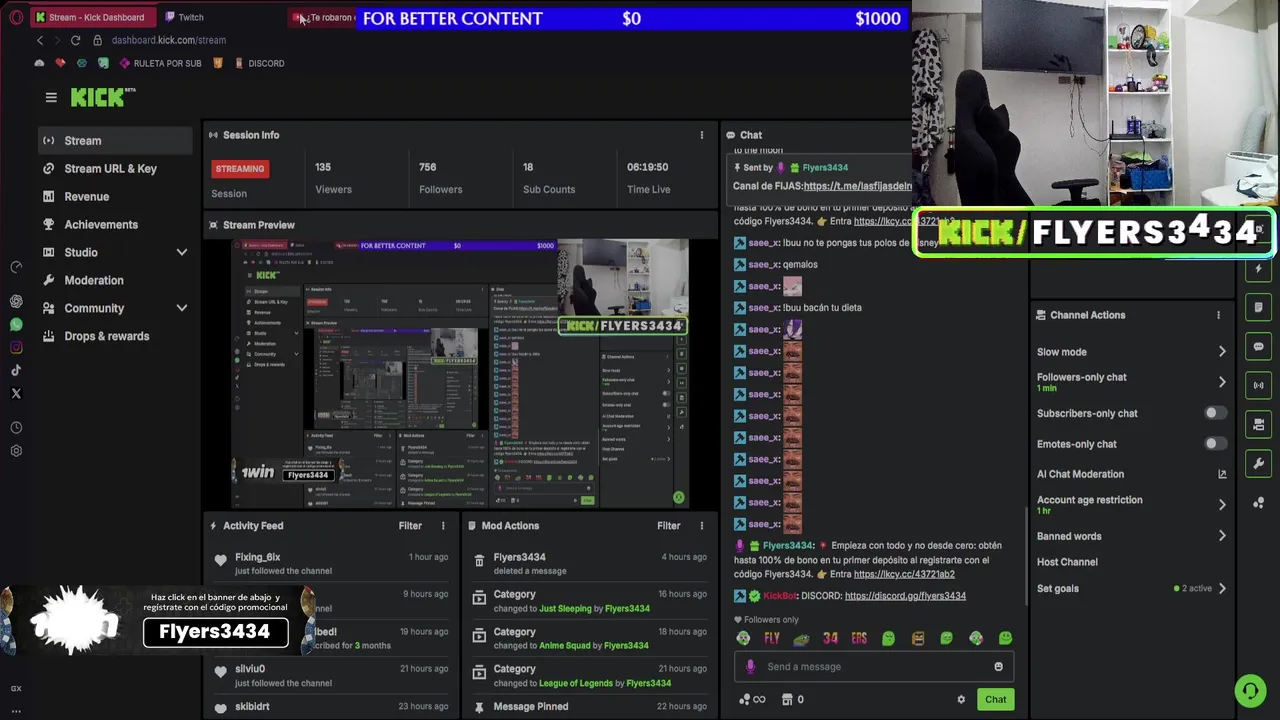Click the Stream Preview thumbnail

[460, 373]
